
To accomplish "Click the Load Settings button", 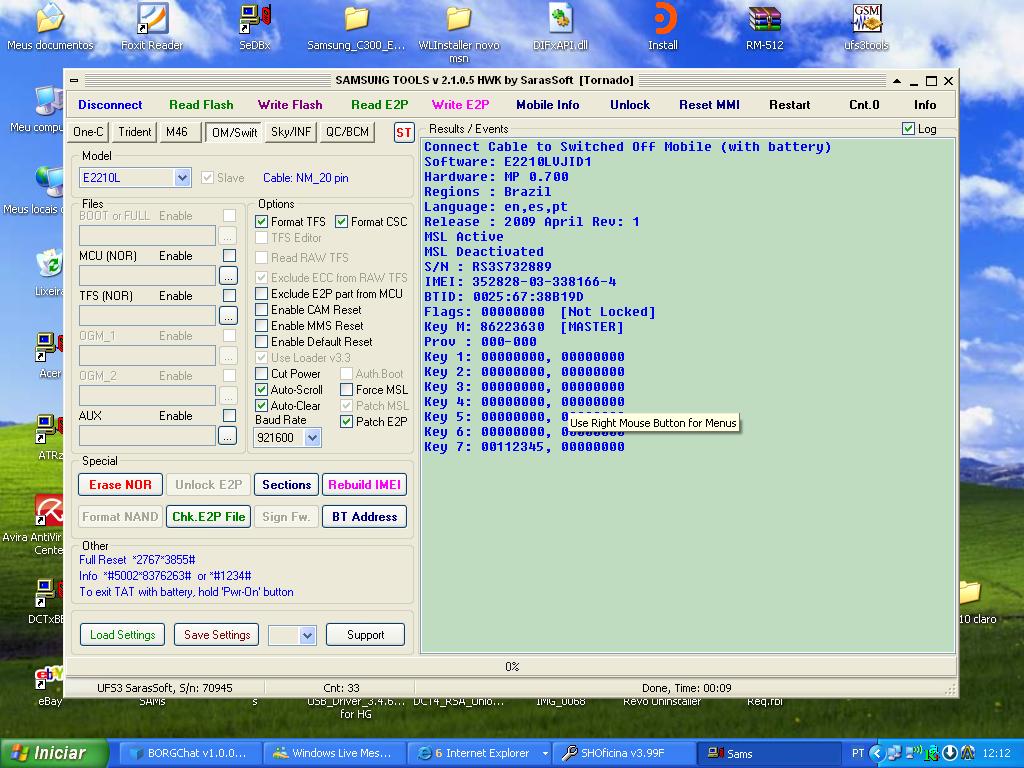I will coord(123,635).
